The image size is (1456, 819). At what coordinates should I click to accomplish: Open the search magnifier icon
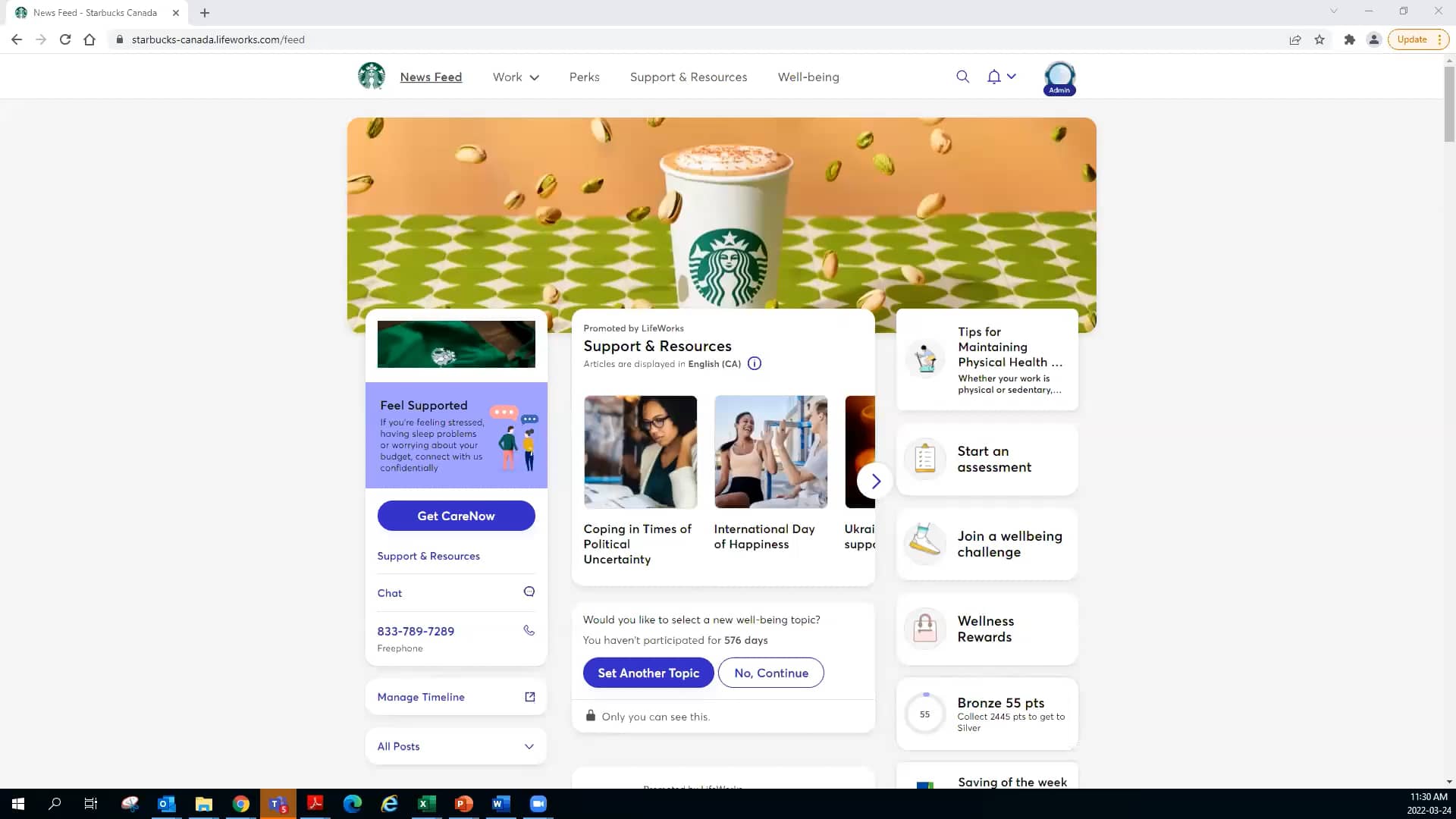tap(962, 77)
